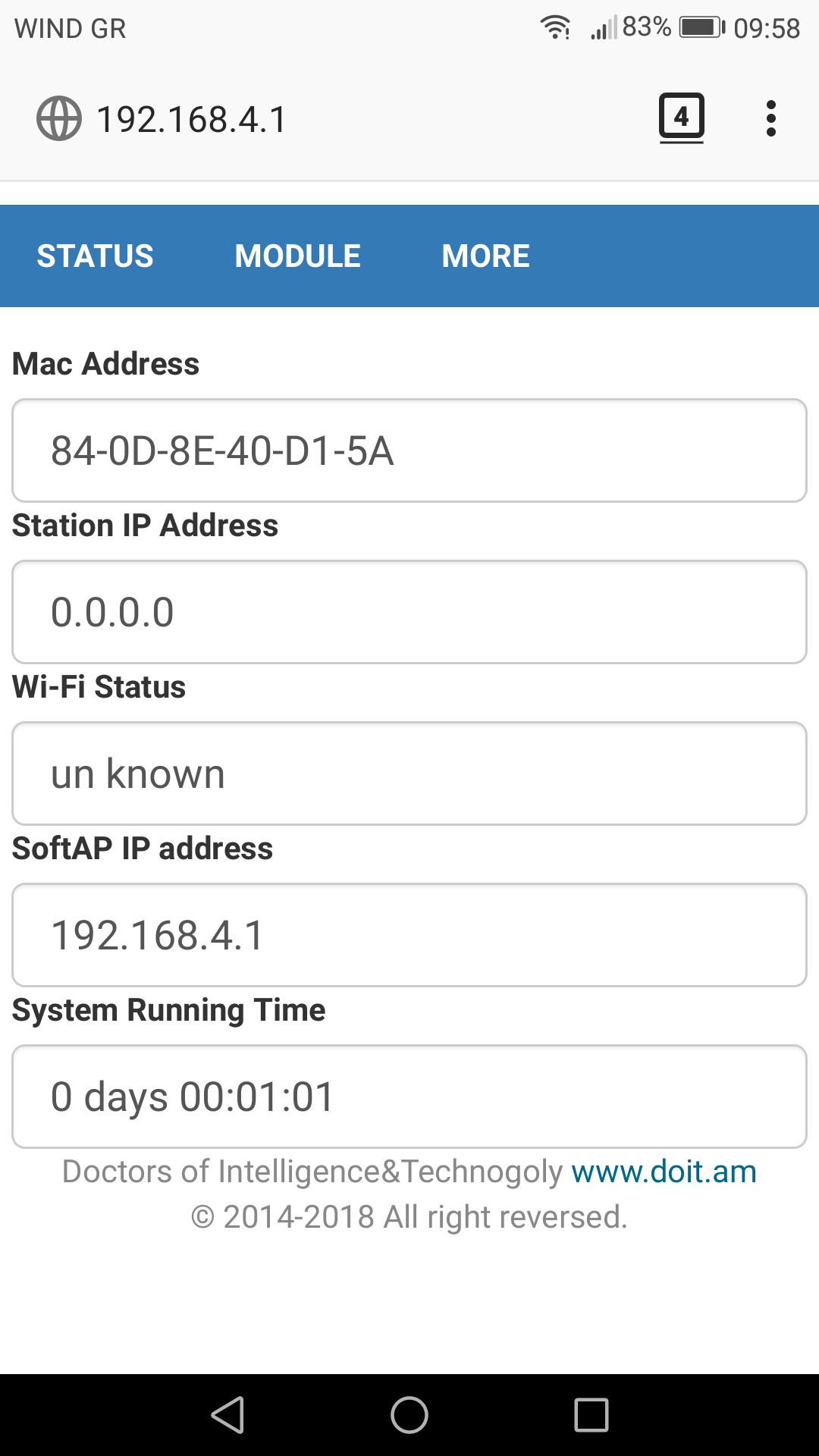This screenshot has width=819, height=1456.
Task: Tap the Wi-Fi Status field
Action: [409, 773]
